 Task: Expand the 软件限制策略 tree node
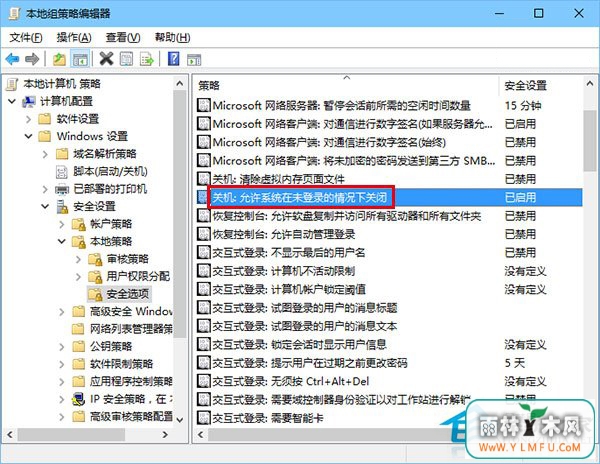62,364
